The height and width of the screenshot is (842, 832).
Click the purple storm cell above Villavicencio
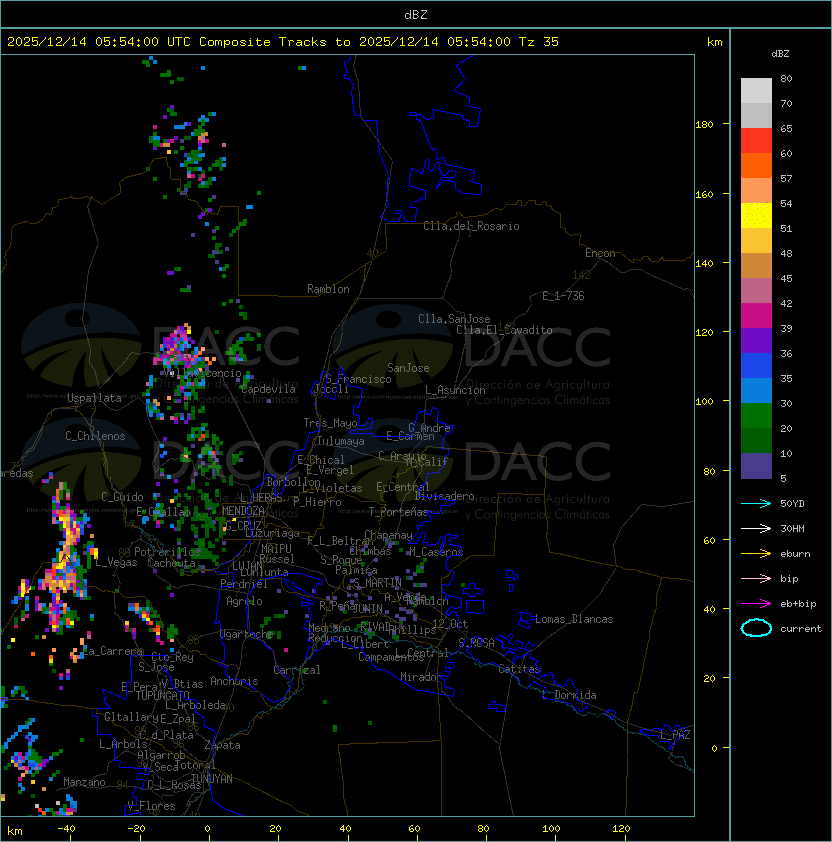pyautogui.click(x=177, y=343)
